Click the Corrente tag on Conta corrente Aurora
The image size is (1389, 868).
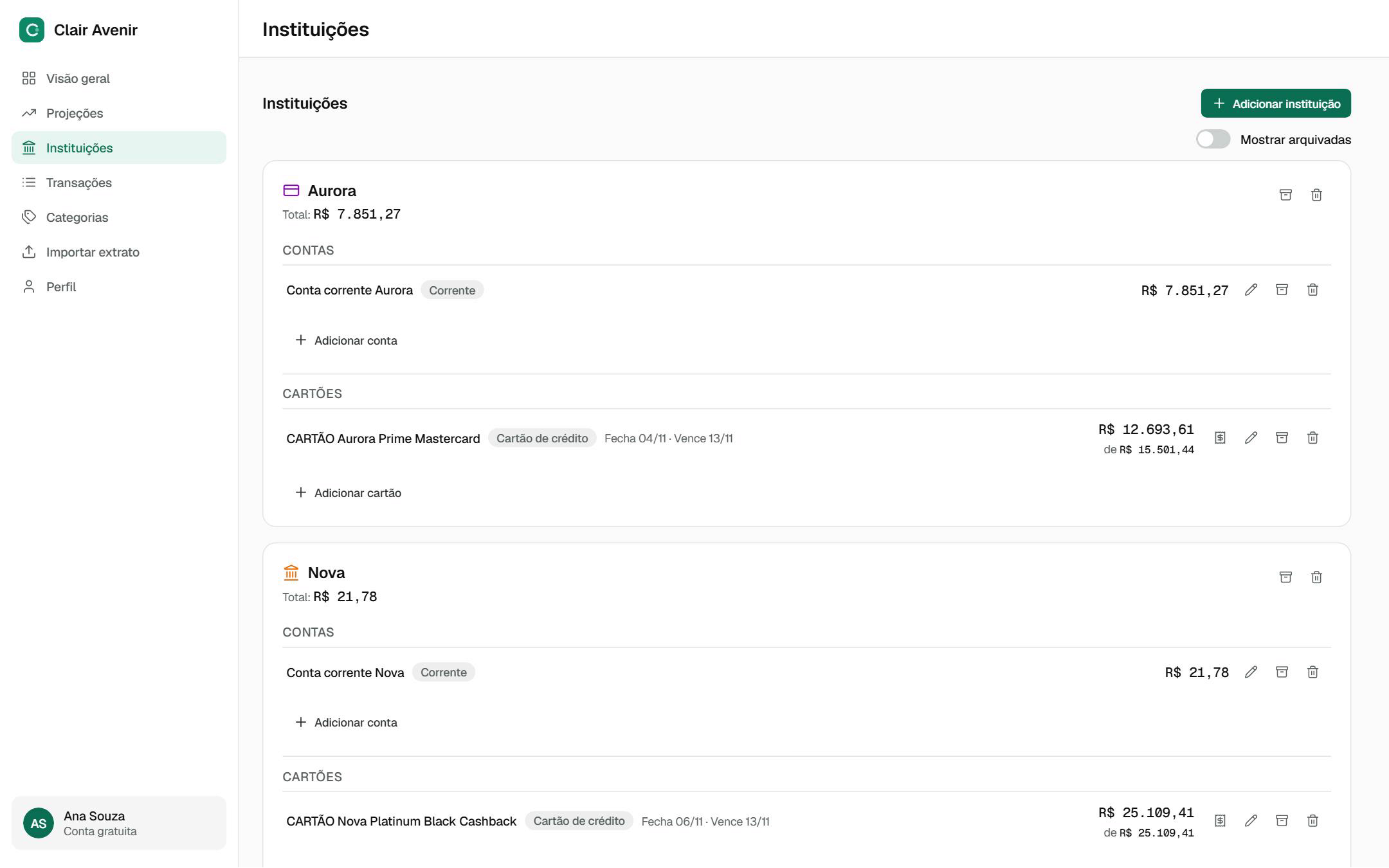tap(452, 290)
